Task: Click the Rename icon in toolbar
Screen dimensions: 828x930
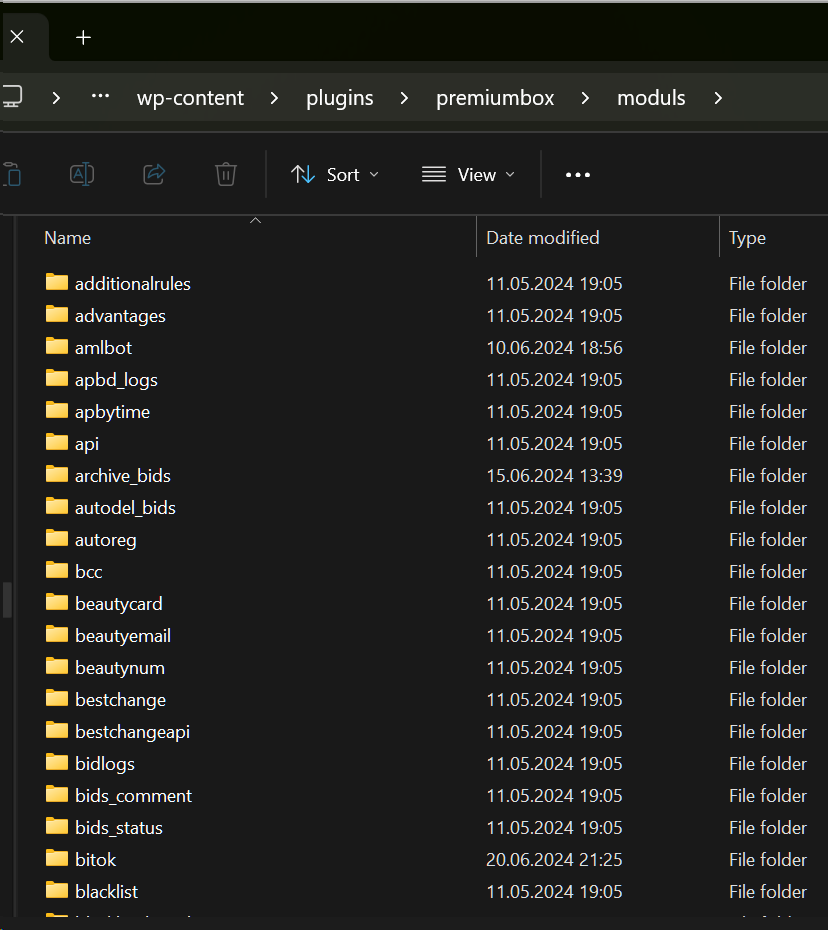Action: tap(82, 174)
